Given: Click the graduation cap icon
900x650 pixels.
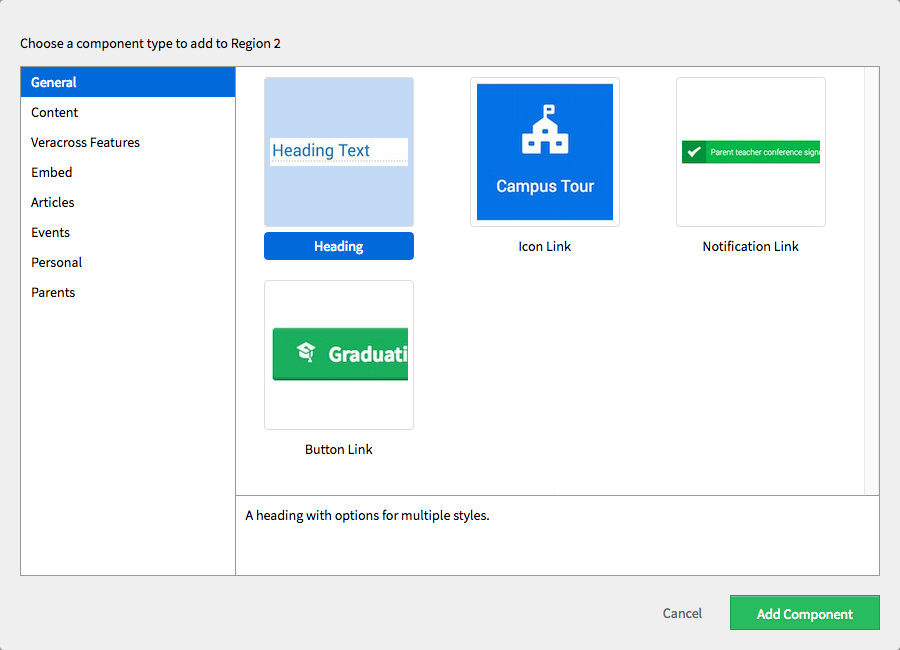Looking at the screenshot, I should pos(307,352).
